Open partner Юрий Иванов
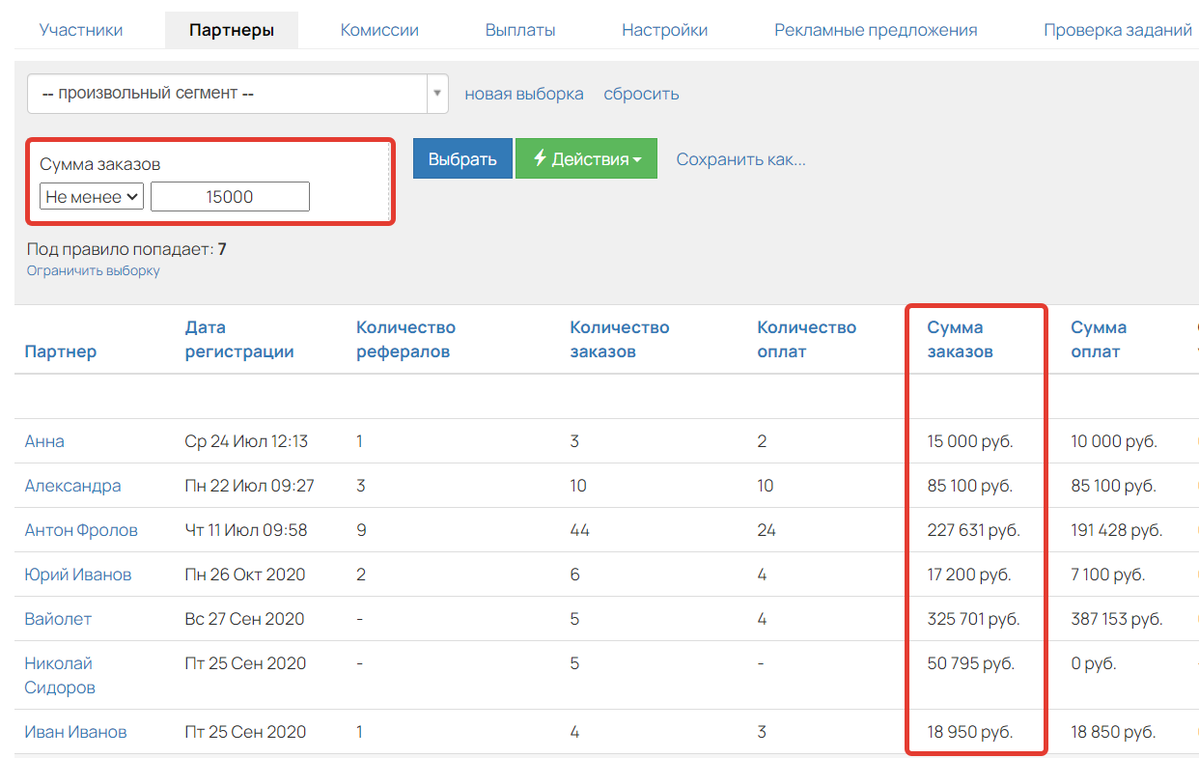 pyautogui.click(x=78, y=574)
